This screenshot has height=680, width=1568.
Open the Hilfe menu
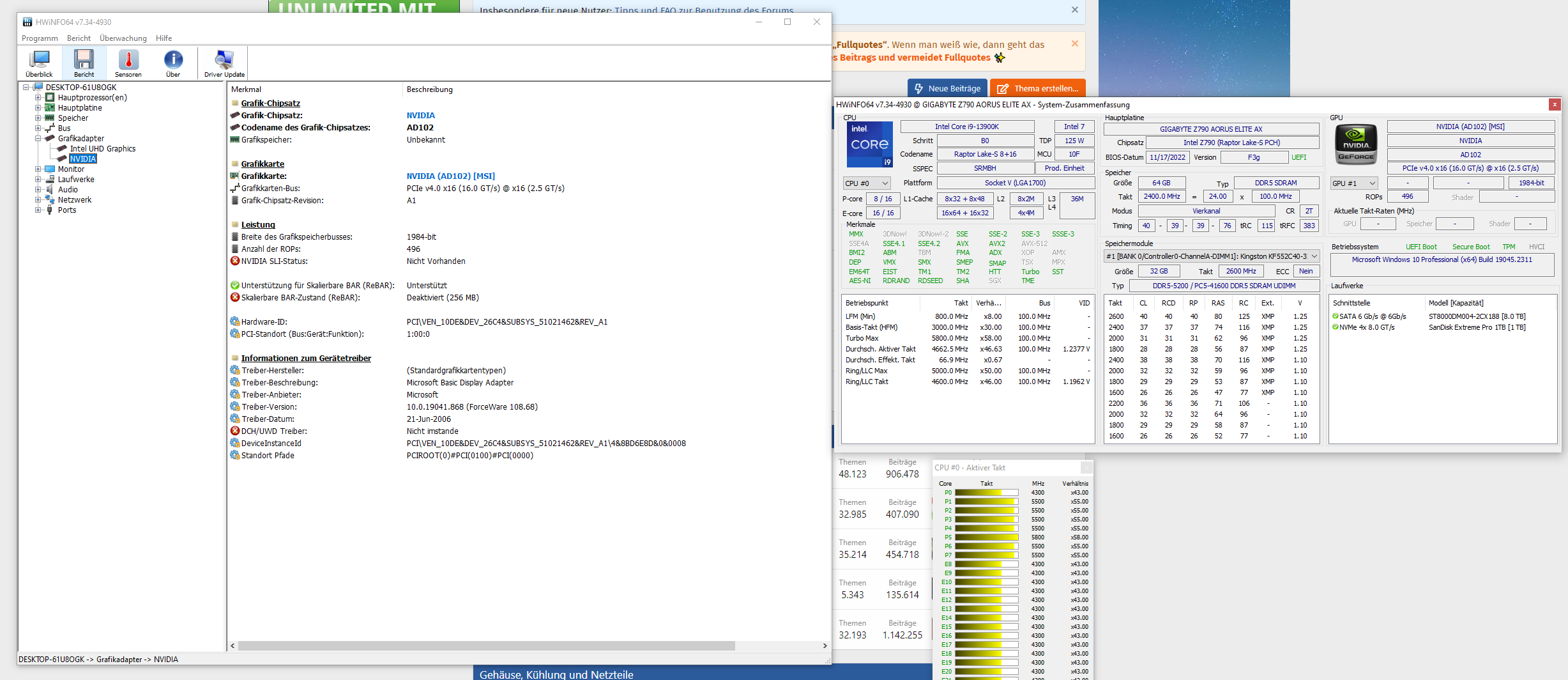pos(164,38)
